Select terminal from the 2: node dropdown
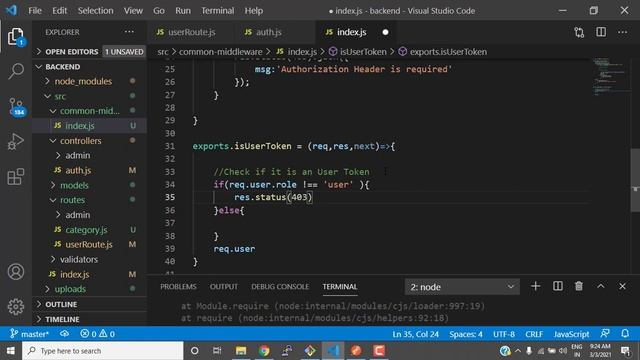 click(462, 287)
